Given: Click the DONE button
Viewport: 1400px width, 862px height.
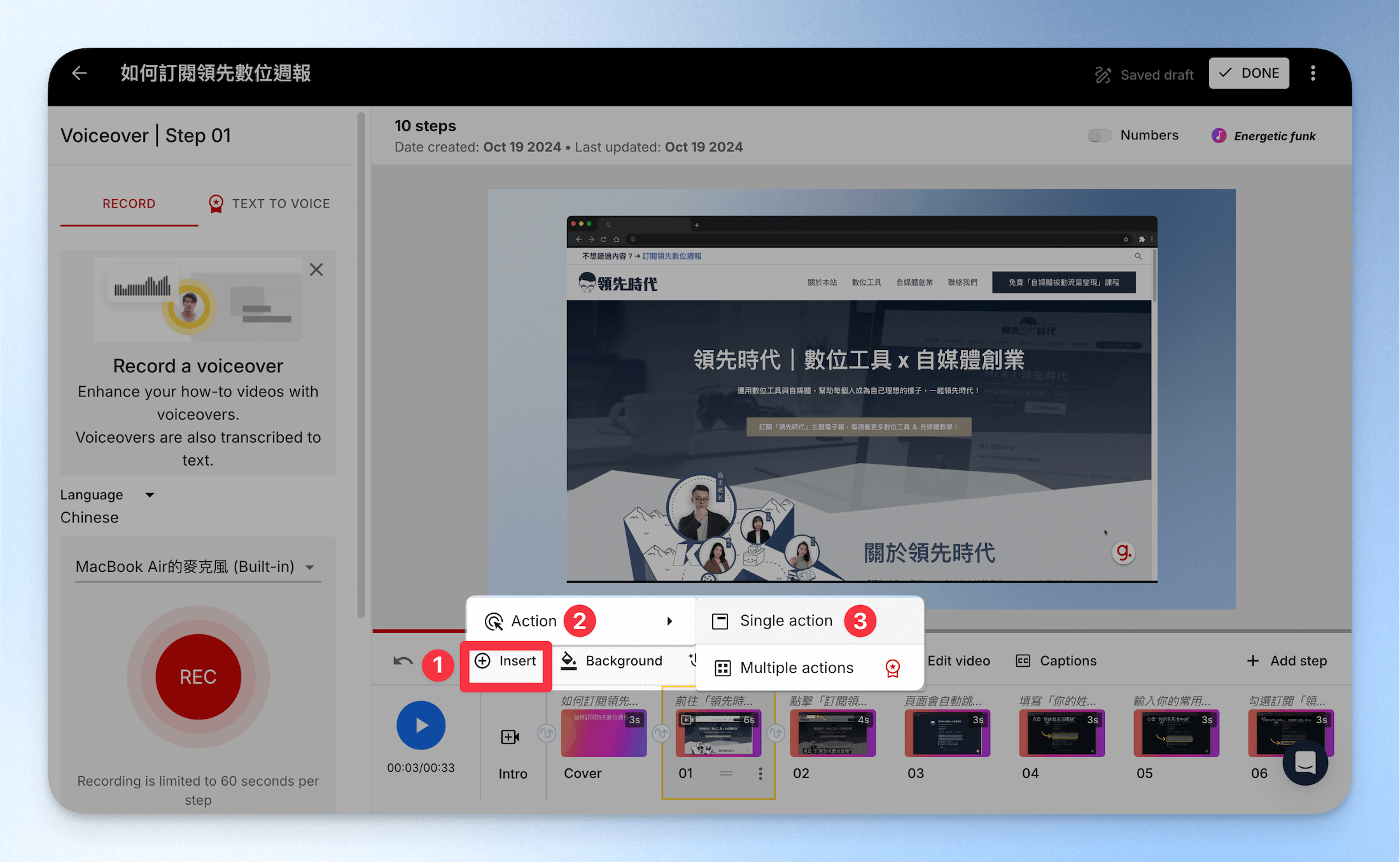Looking at the screenshot, I should pyautogui.click(x=1249, y=73).
